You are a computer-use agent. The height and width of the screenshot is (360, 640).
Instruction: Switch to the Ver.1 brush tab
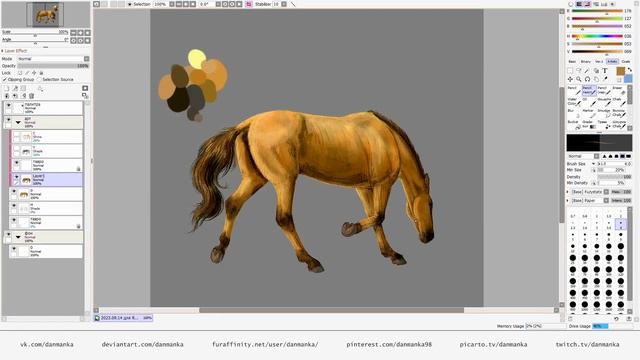(x=599, y=62)
